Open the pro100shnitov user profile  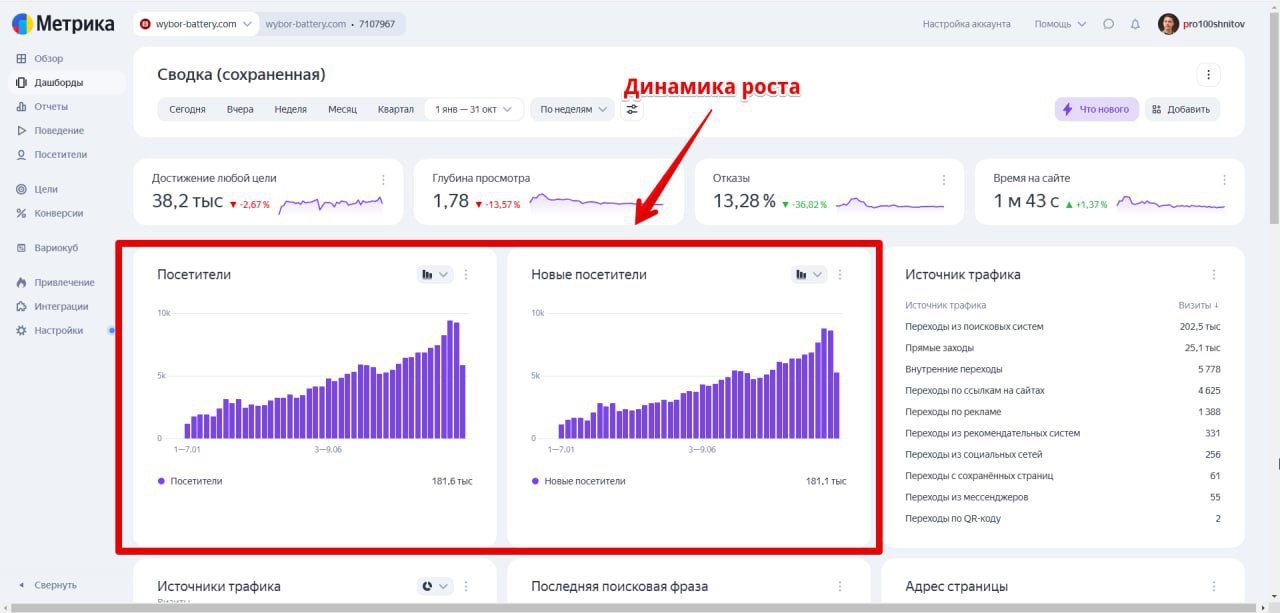pos(1201,24)
